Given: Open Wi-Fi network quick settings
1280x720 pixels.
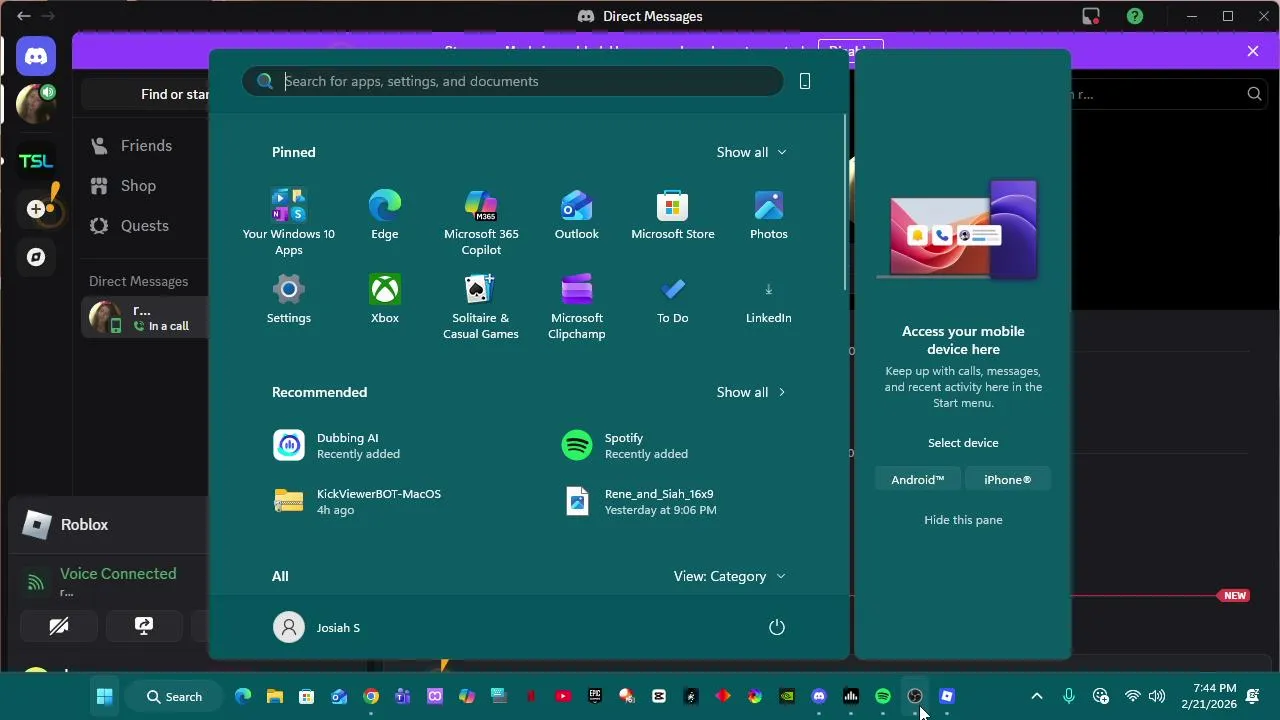Looking at the screenshot, I should 1133,697.
